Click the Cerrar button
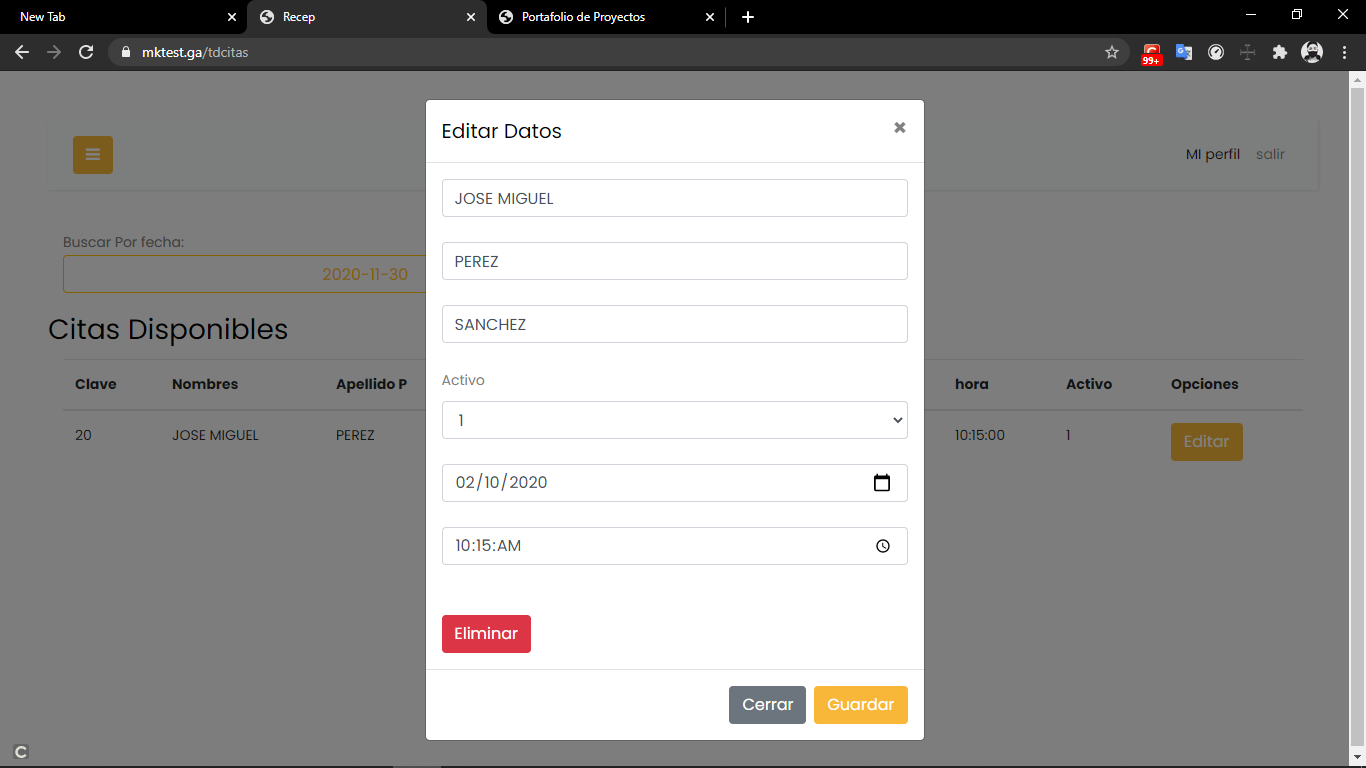This screenshot has width=1366, height=768. 767,704
